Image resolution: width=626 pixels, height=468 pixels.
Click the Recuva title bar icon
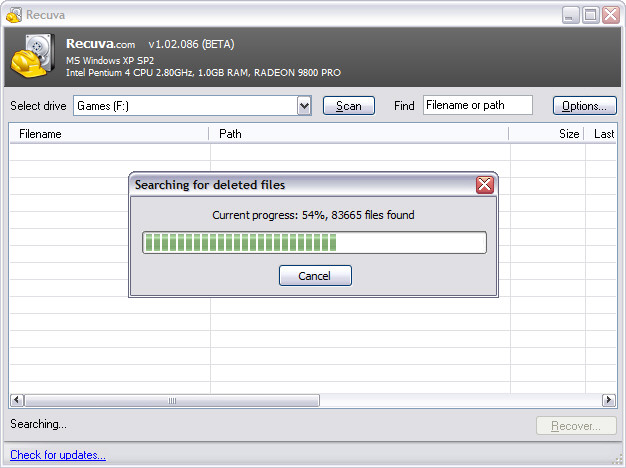14,15
